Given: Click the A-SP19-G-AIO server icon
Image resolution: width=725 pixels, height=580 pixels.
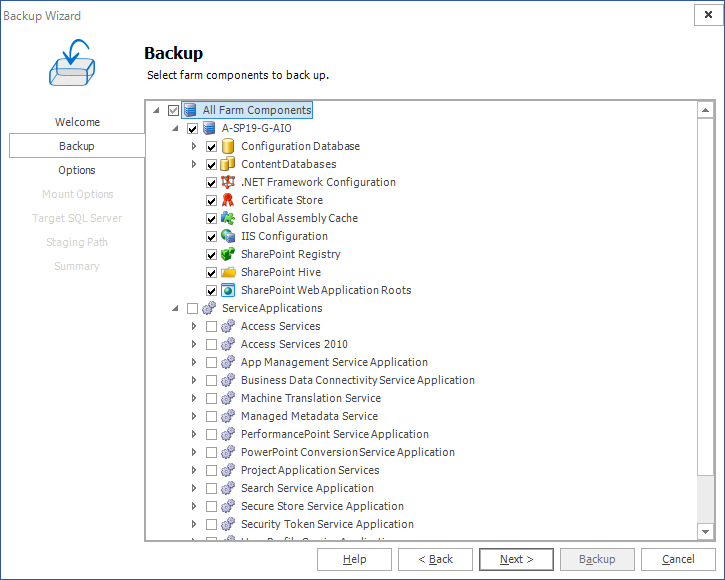Looking at the screenshot, I should click(209, 128).
